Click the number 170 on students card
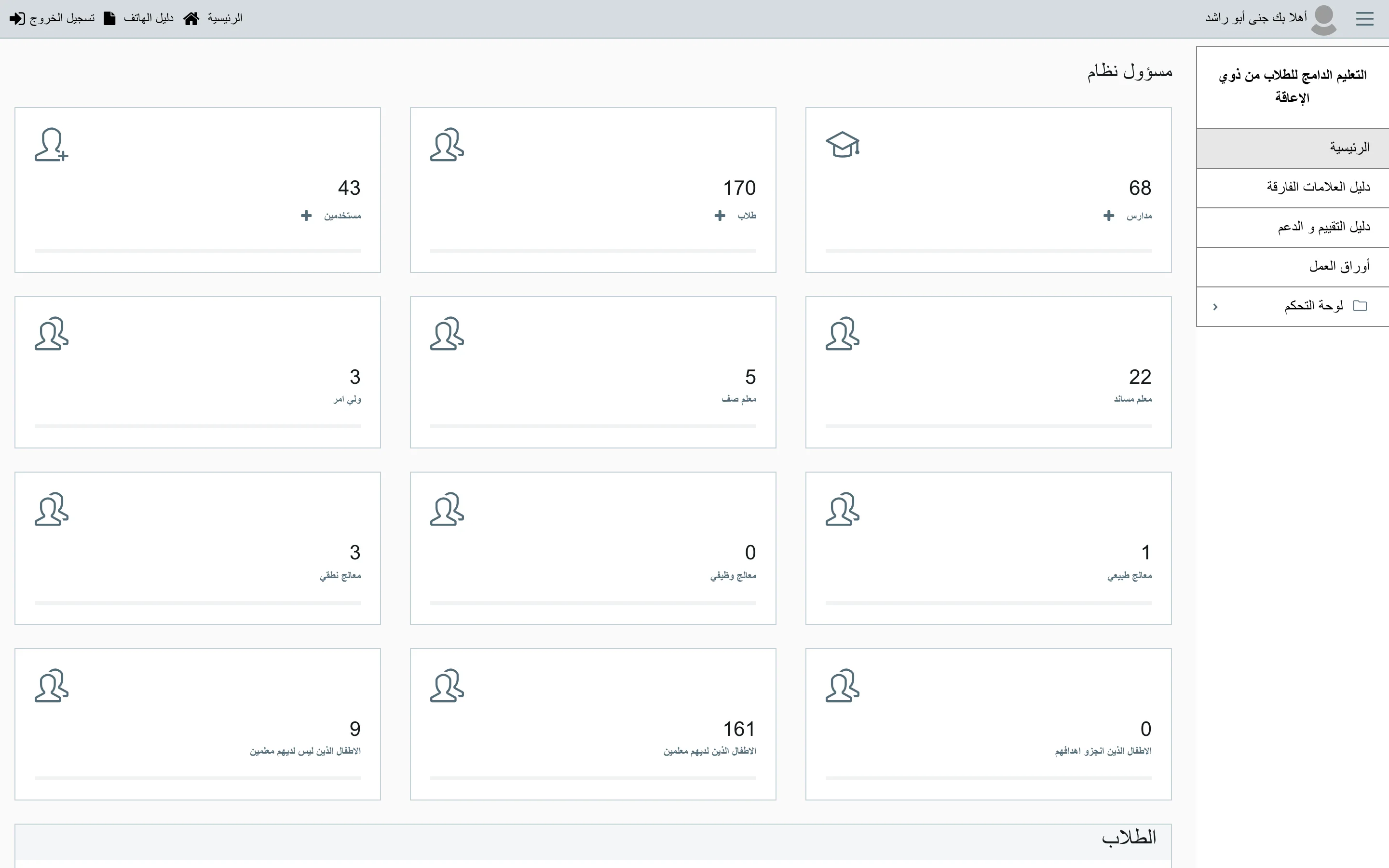The height and width of the screenshot is (868, 1389). click(739, 188)
